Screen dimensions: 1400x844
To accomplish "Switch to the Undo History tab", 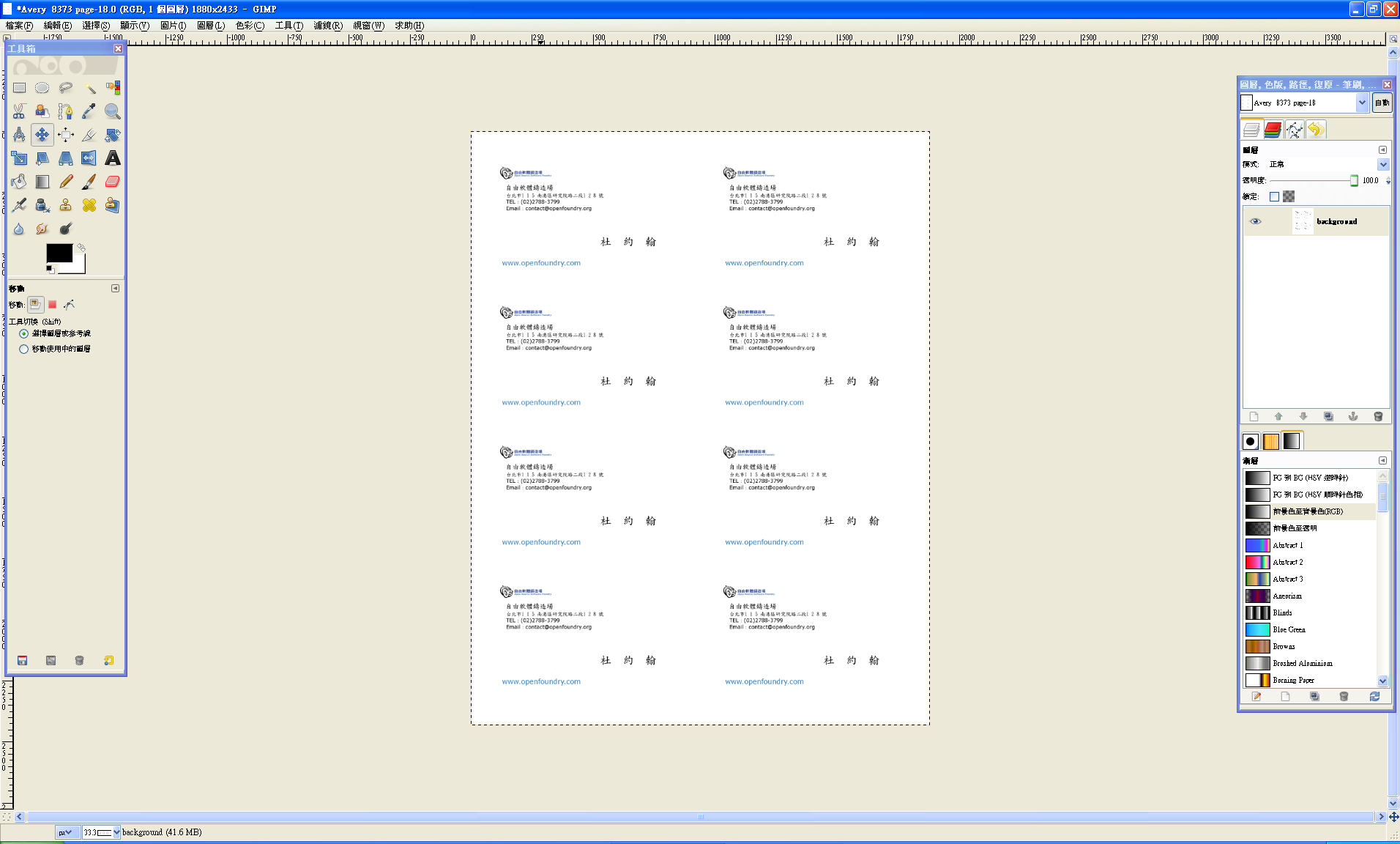I will pyautogui.click(x=1316, y=130).
